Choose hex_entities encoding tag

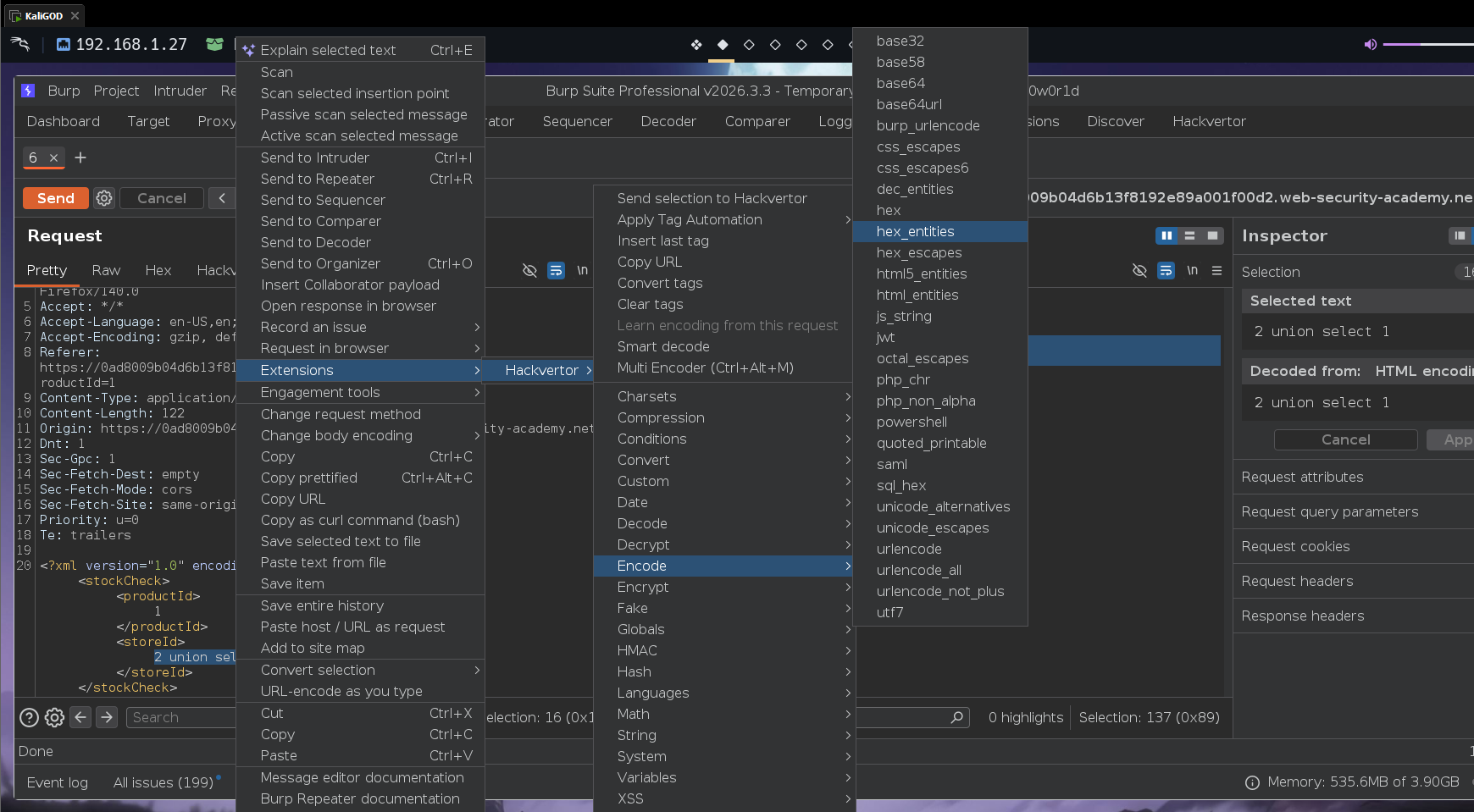940,231
